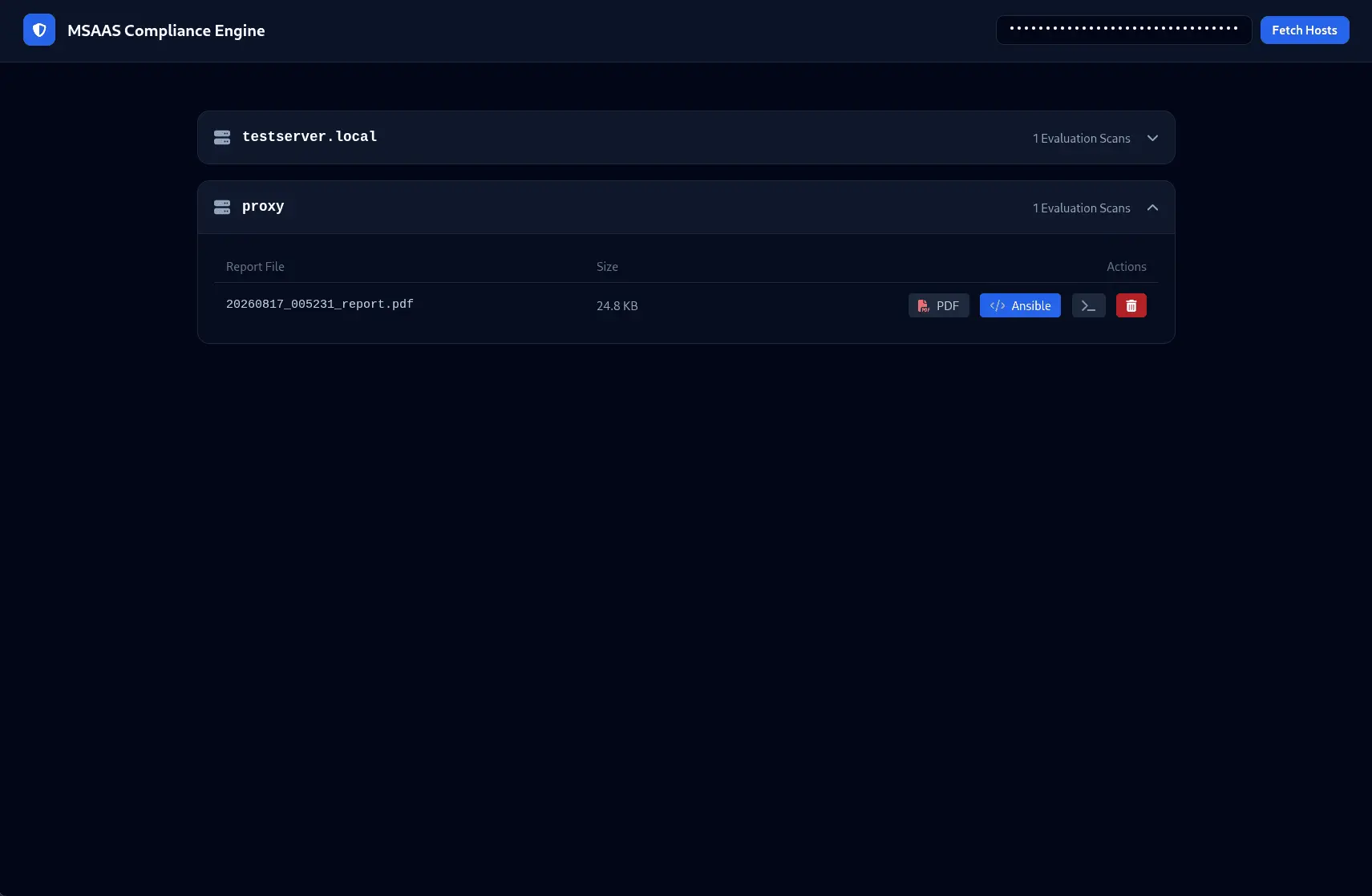Open the terminal command icon button
The width and height of the screenshot is (1372, 896).
(1088, 305)
